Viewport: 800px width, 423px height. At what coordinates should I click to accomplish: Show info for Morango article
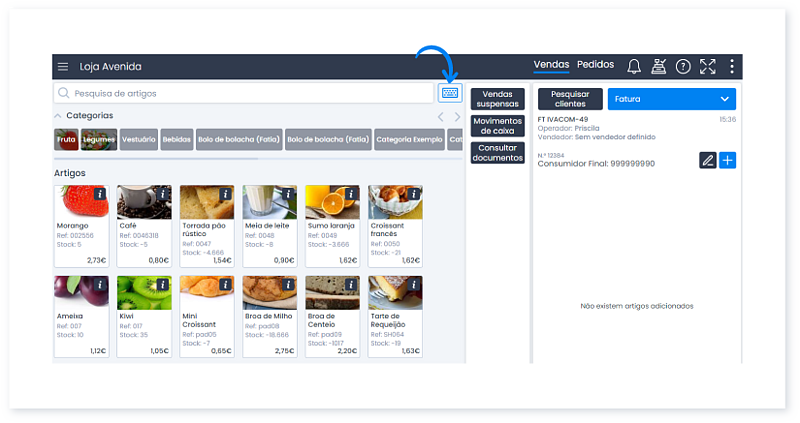[100, 194]
